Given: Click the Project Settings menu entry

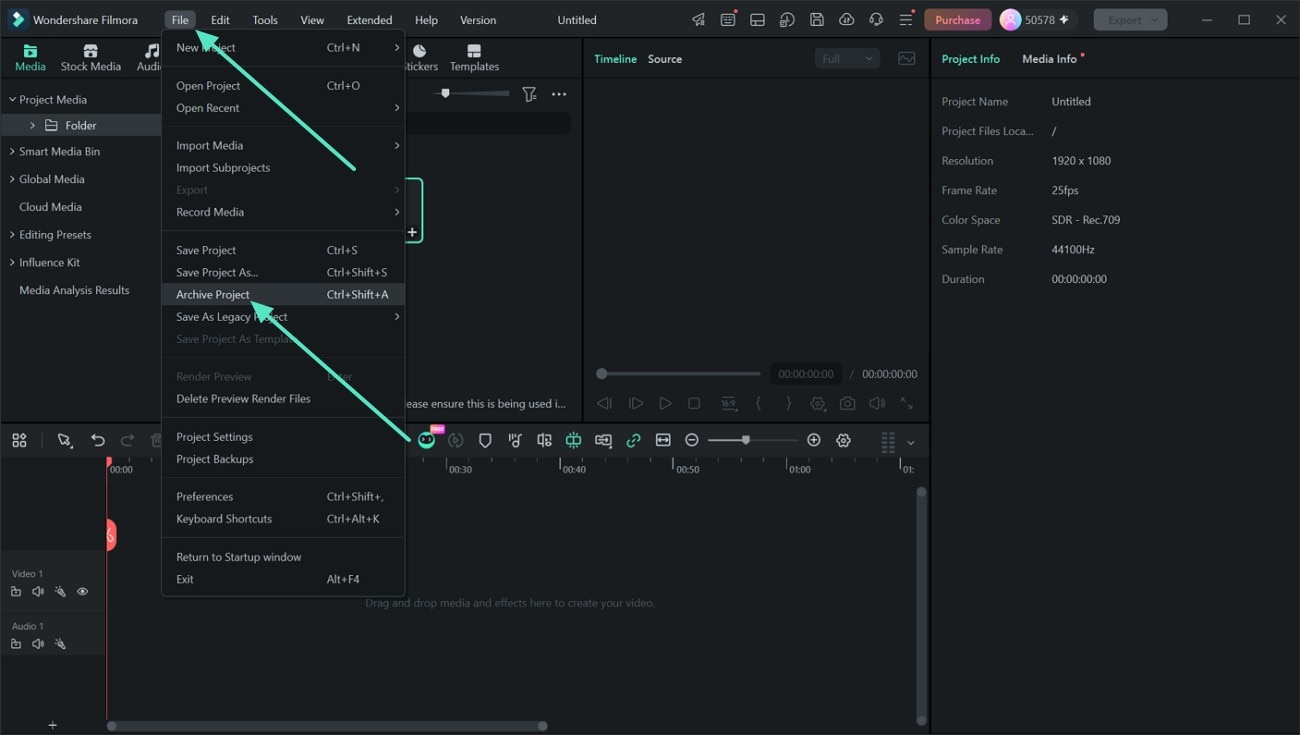Looking at the screenshot, I should (283, 437).
